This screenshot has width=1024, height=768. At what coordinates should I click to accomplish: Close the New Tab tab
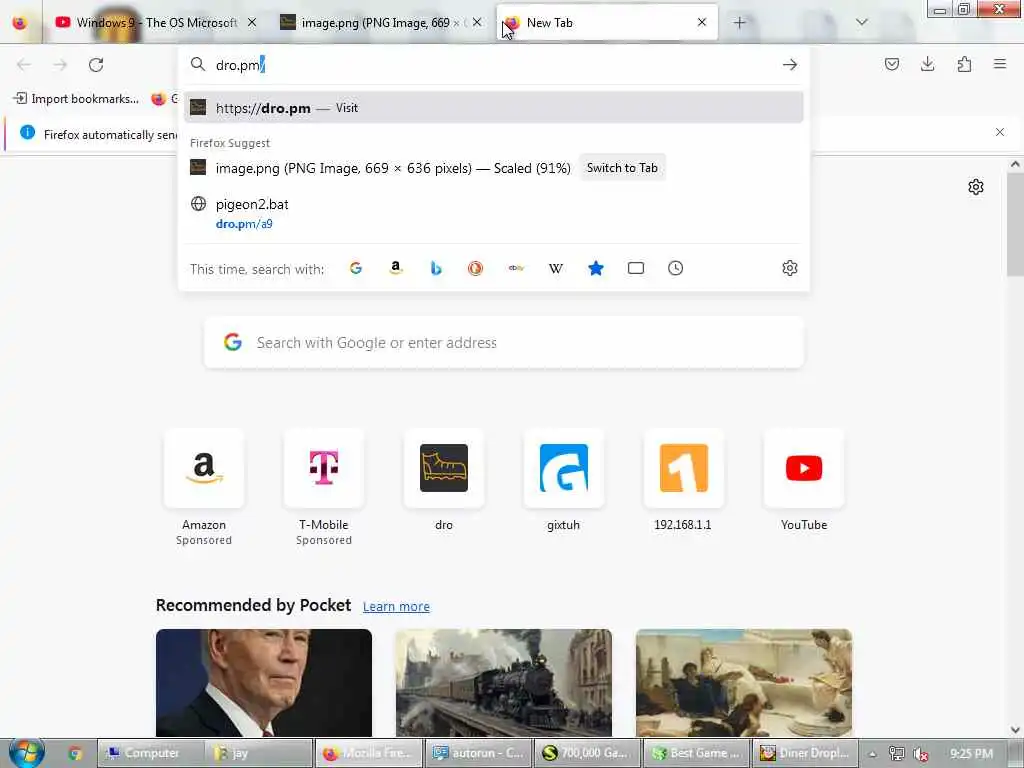click(x=701, y=22)
